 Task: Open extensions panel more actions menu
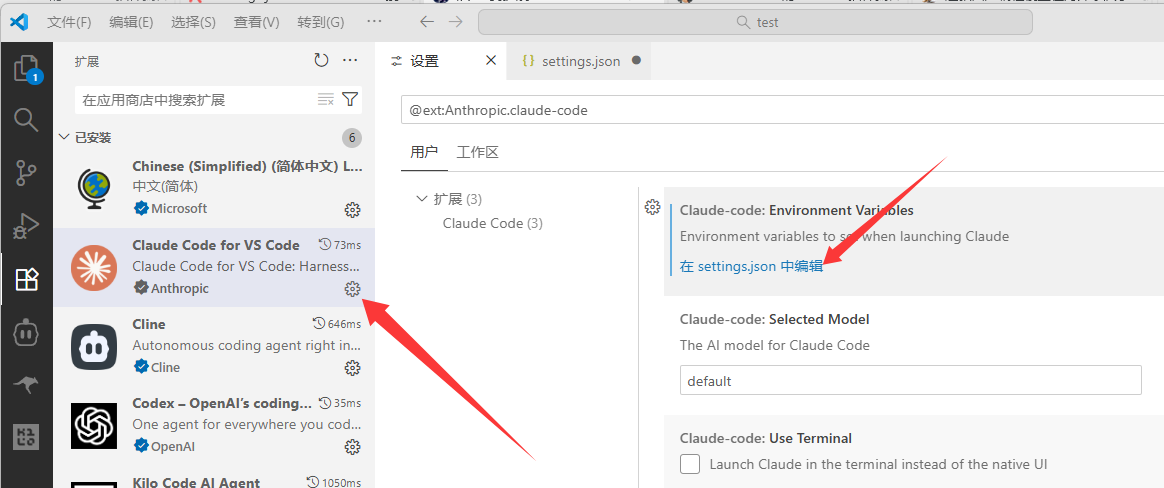[350, 61]
